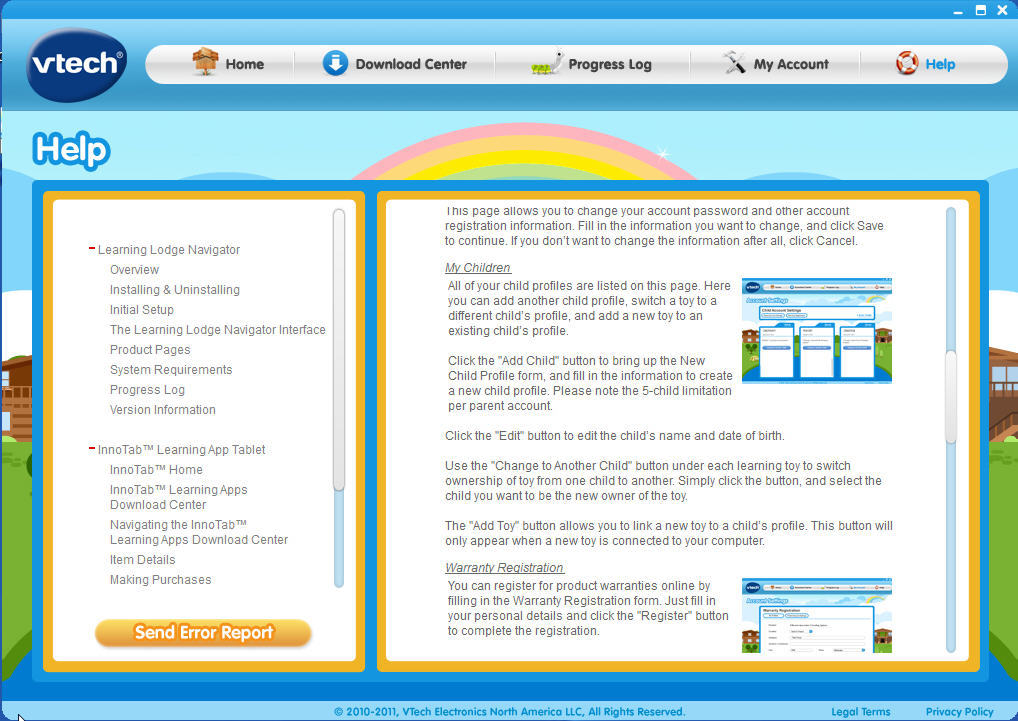The width and height of the screenshot is (1018, 721).
Task: Click the Home house icon
Action: click(x=207, y=62)
